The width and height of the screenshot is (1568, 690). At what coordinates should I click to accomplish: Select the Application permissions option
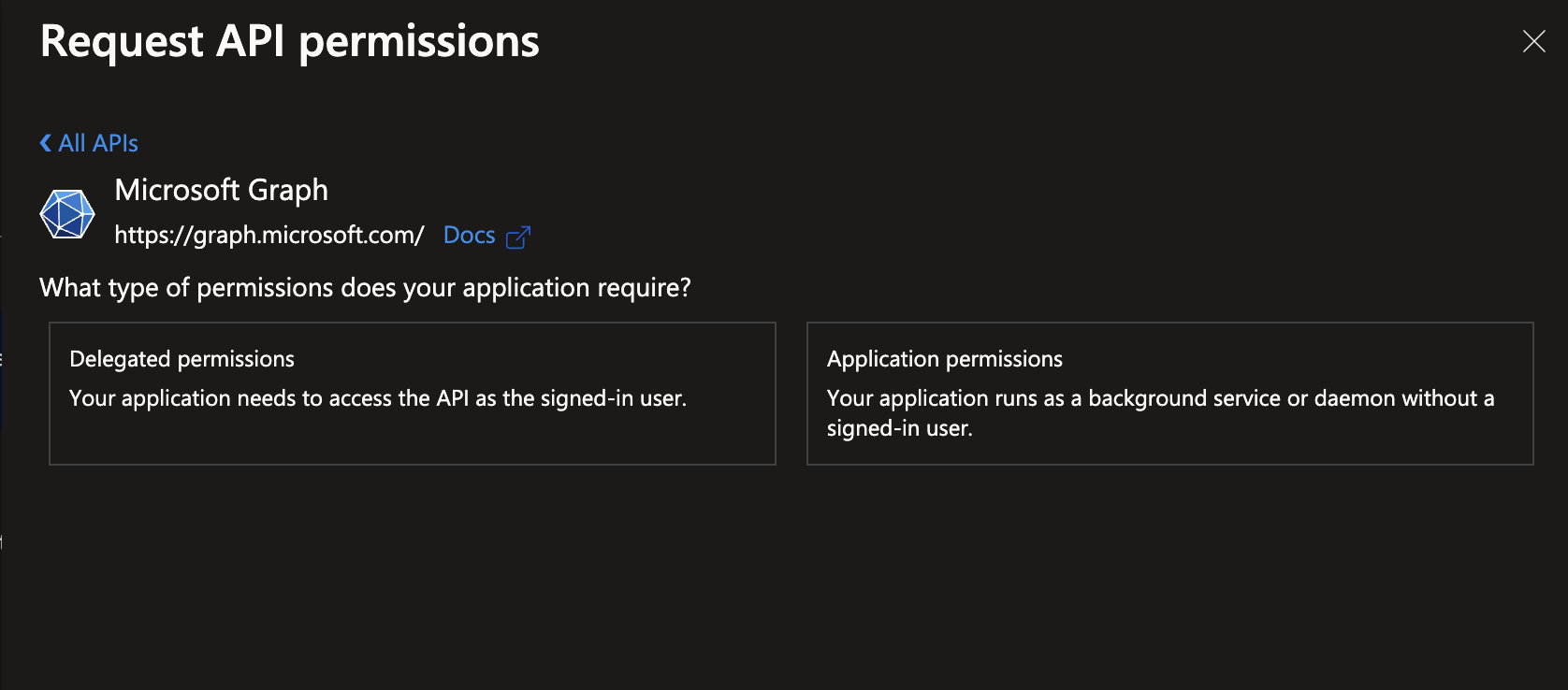tap(1169, 393)
